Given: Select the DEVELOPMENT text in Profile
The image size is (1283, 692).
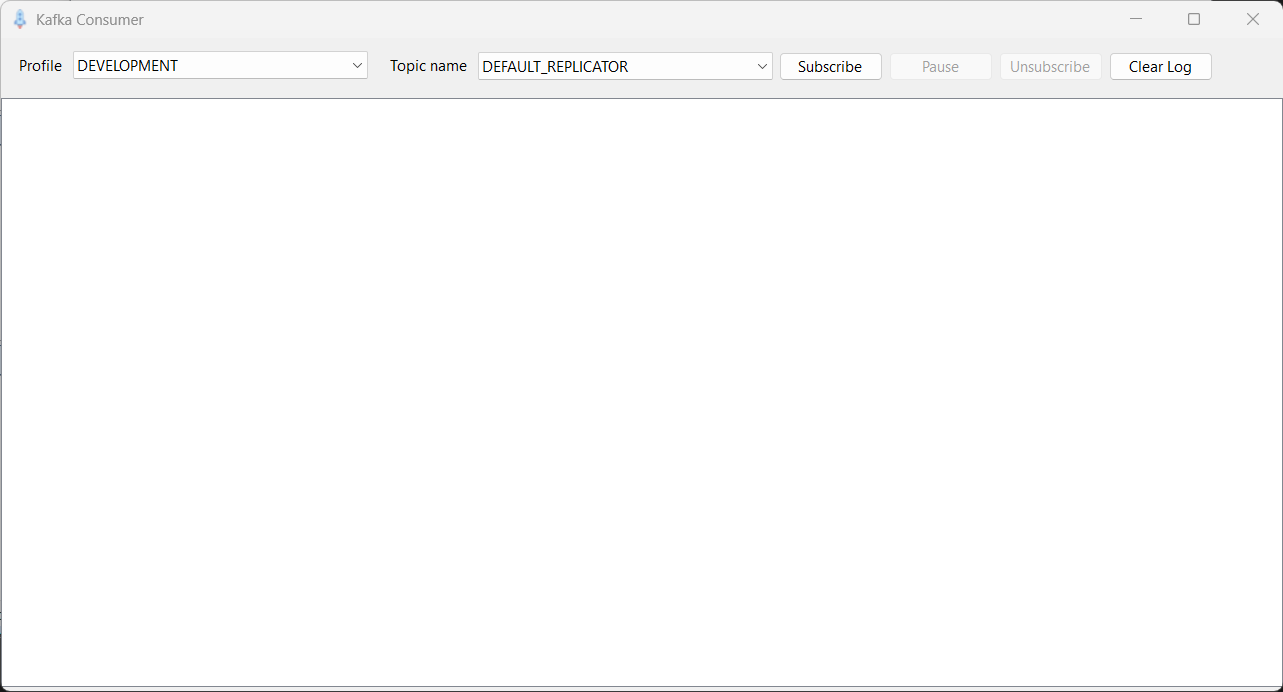Looking at the screenshot, I should 129,65.
